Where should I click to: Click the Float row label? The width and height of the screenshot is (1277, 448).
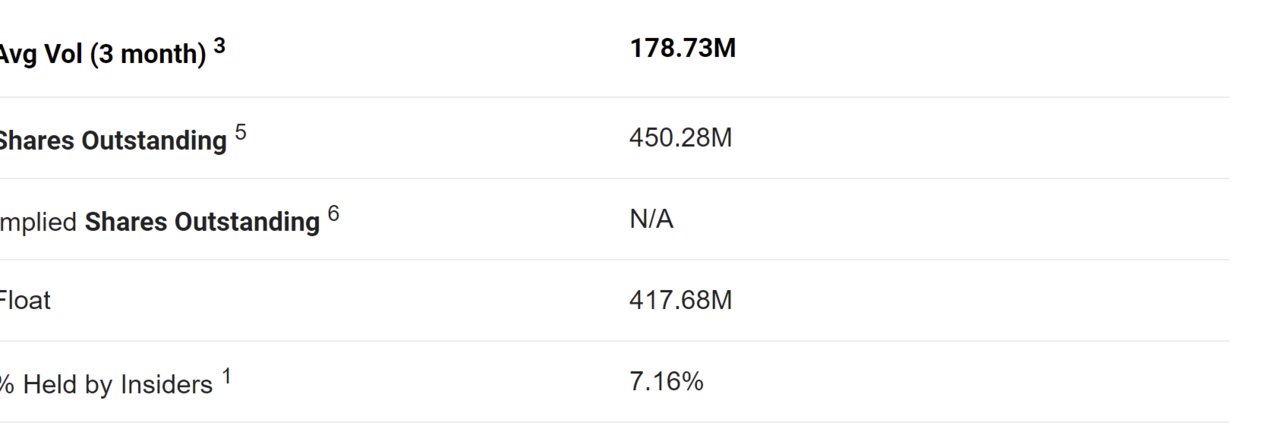pos(24,300)
